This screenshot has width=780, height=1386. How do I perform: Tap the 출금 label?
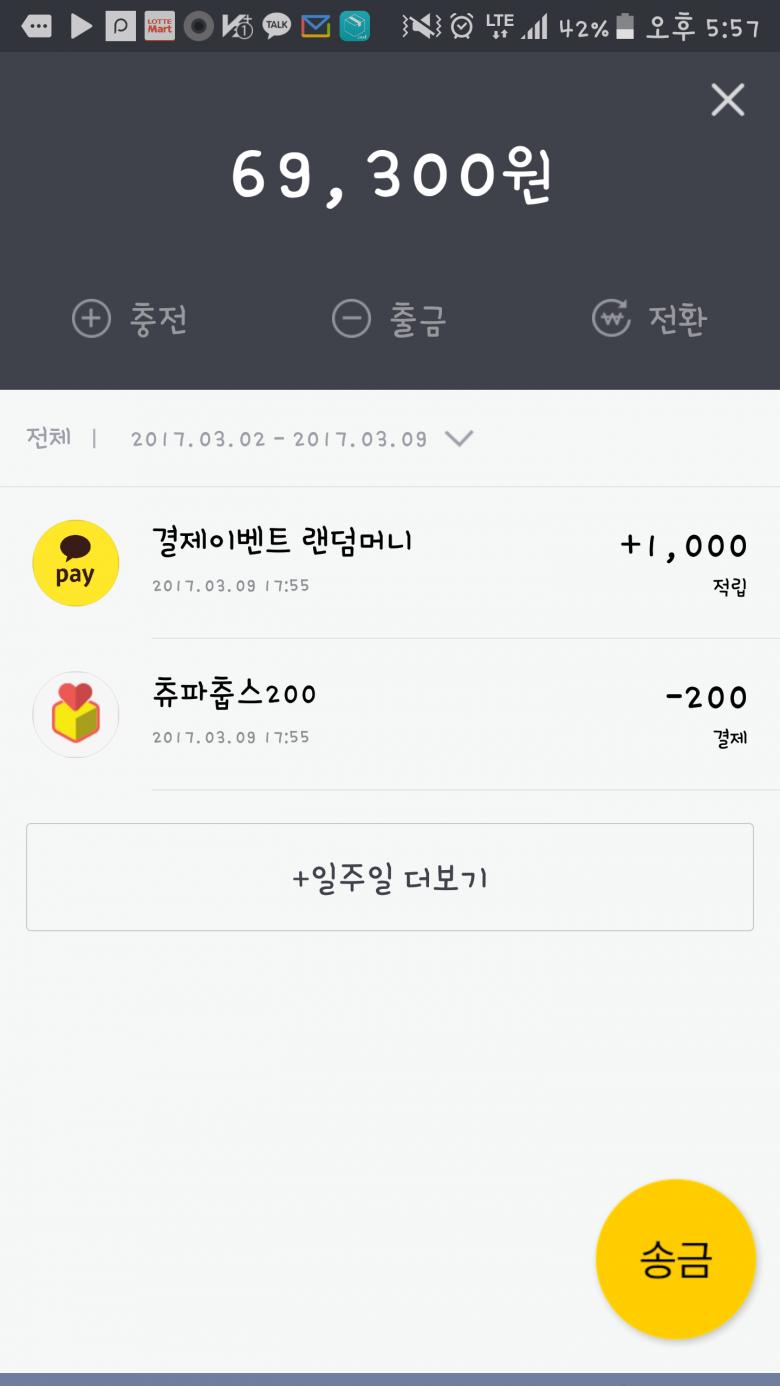point(418,320)
